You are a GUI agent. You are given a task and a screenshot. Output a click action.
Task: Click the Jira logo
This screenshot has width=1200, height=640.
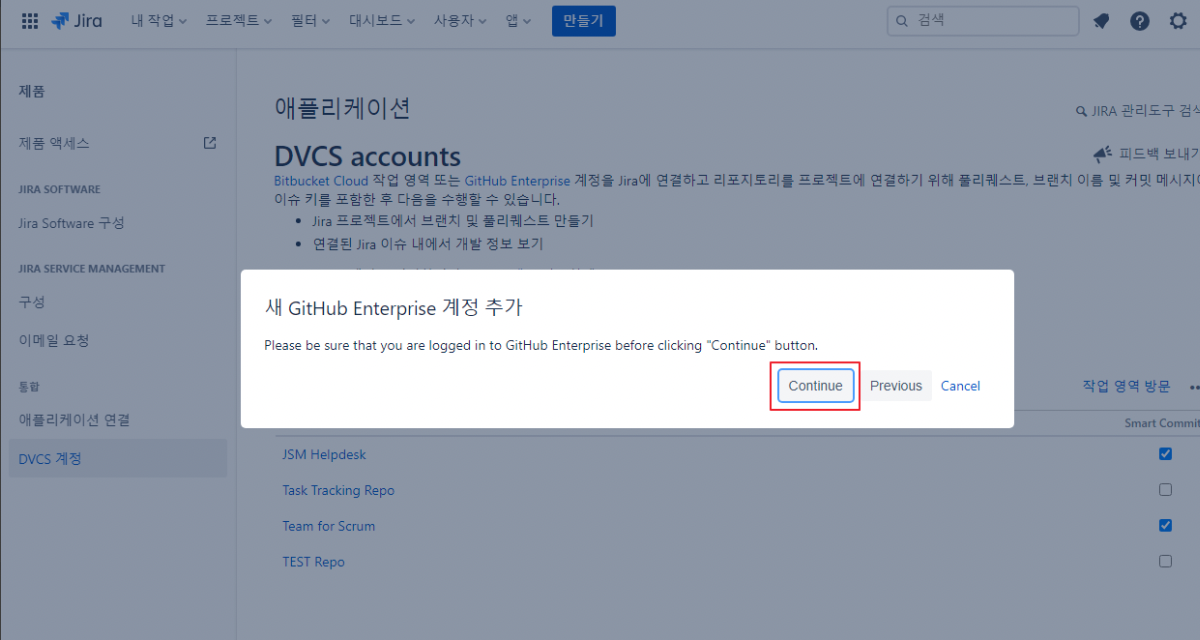coord(77,20)
